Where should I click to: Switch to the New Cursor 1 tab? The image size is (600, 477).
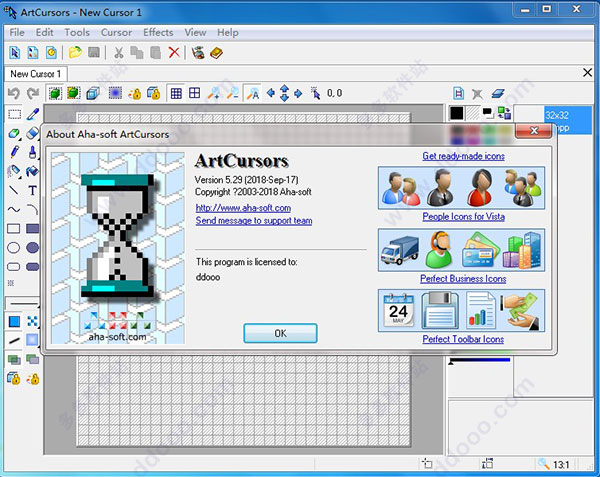pos(36,74)
